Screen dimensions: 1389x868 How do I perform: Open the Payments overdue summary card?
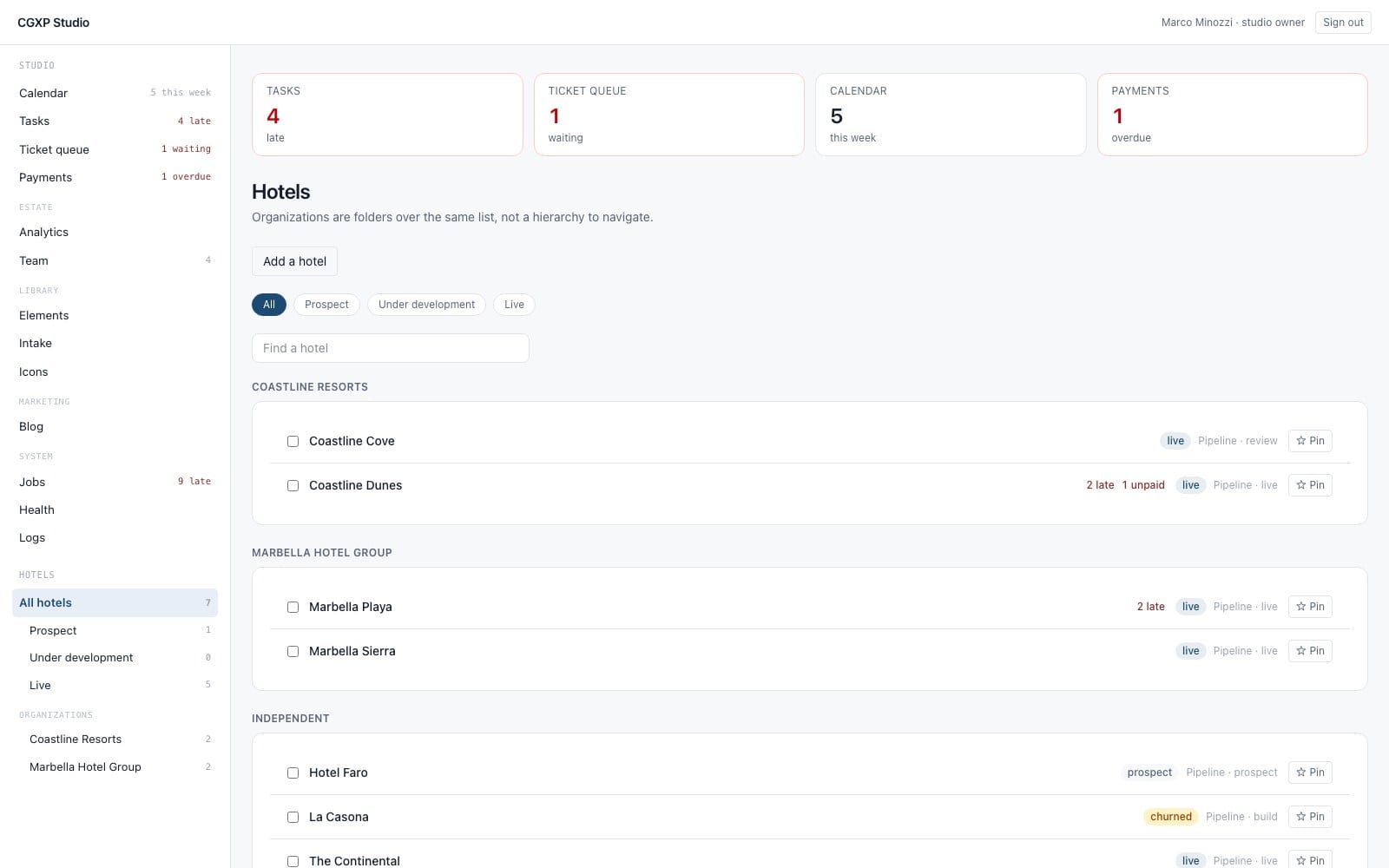1232,115
